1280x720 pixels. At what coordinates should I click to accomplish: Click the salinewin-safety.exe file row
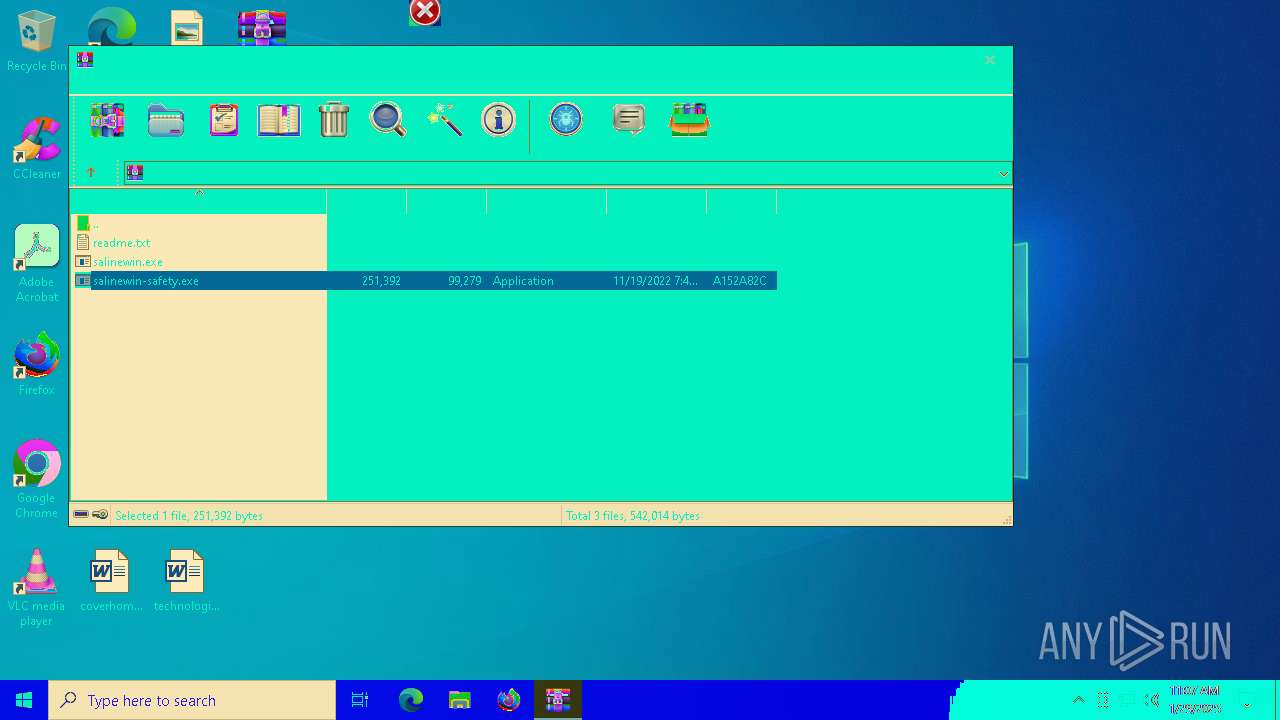pos(426,281)
